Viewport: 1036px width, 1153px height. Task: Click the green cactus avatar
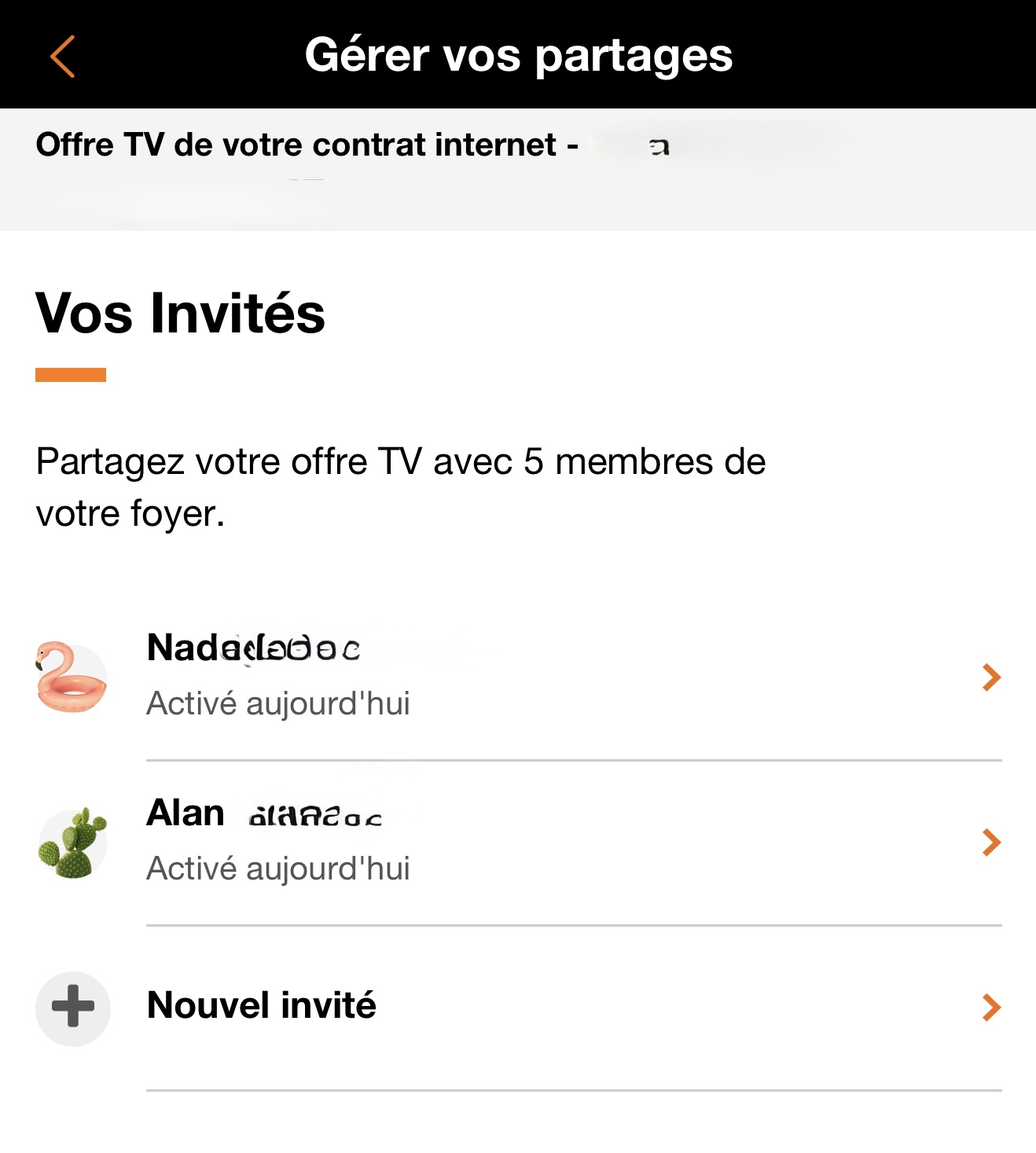(x=72, y=843)
